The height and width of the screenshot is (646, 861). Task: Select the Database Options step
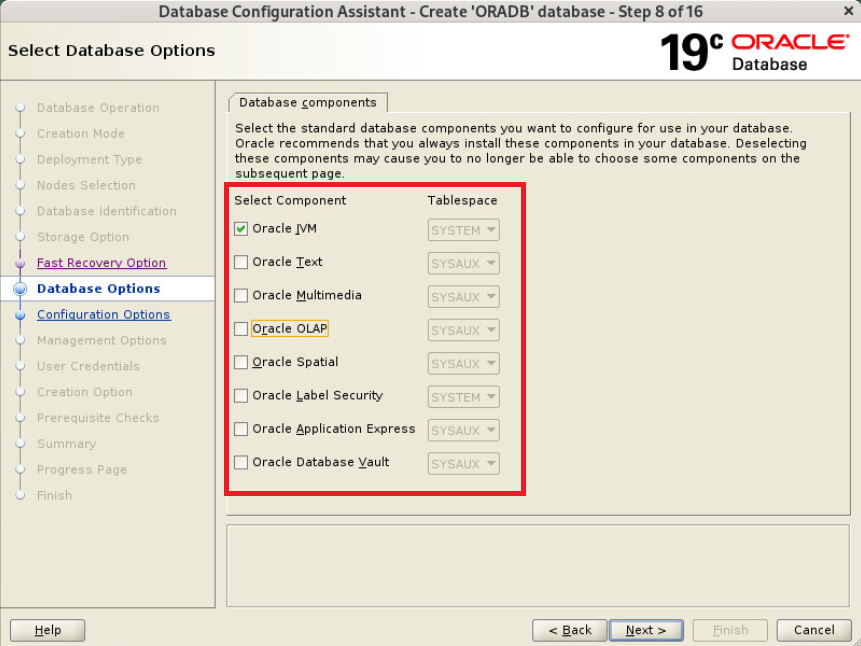point(98,288)
